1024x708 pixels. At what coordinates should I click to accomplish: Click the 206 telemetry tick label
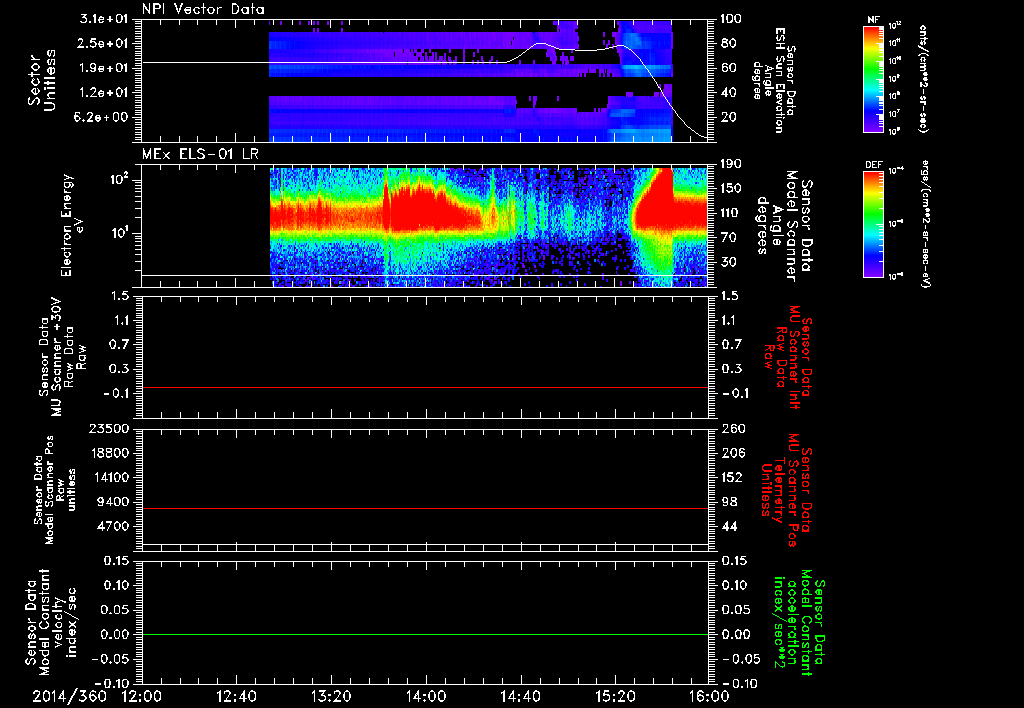(x=731, y=453)
